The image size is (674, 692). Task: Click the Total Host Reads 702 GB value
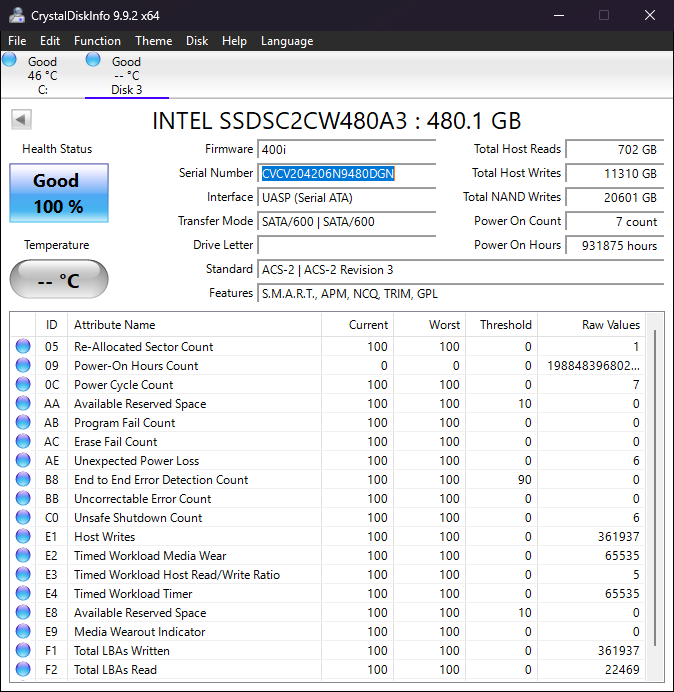tap(615, 150)
